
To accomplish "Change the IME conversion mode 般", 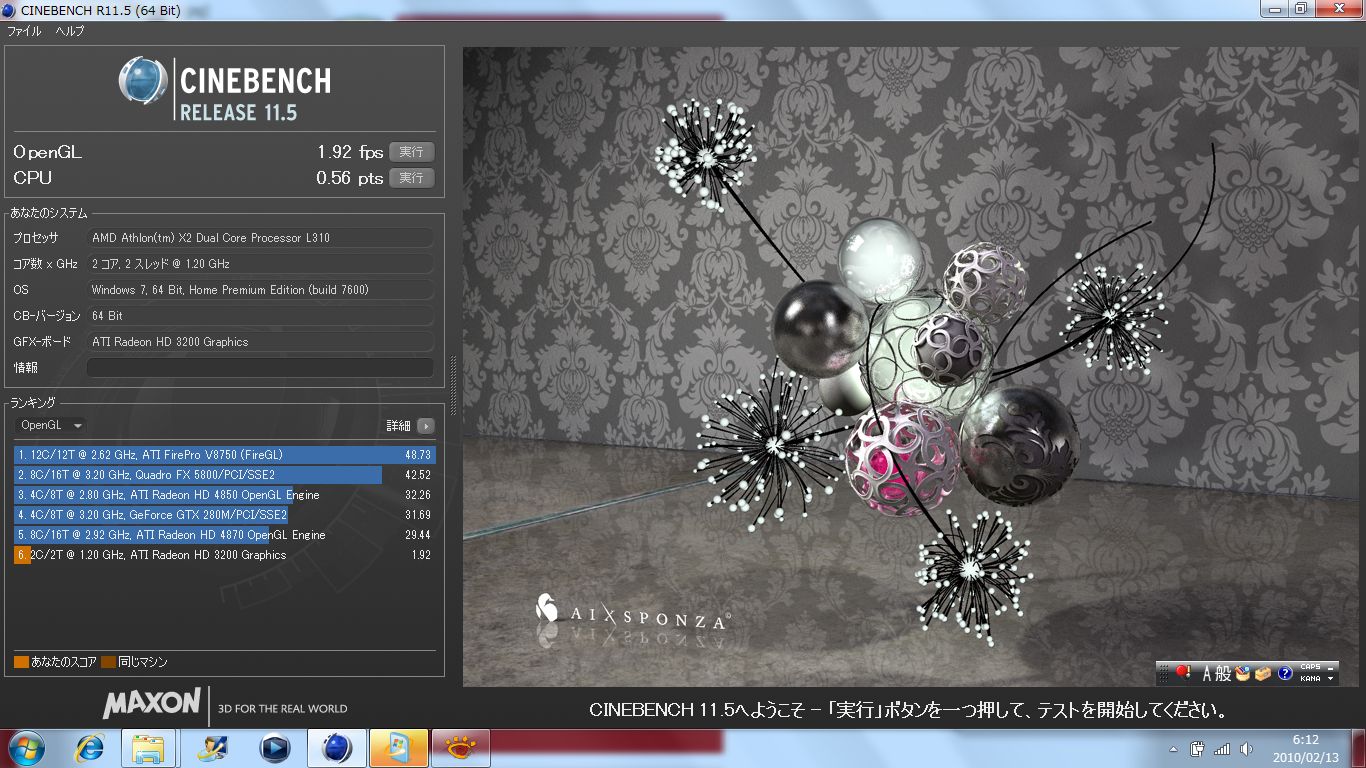I will tap(1225, 673).
